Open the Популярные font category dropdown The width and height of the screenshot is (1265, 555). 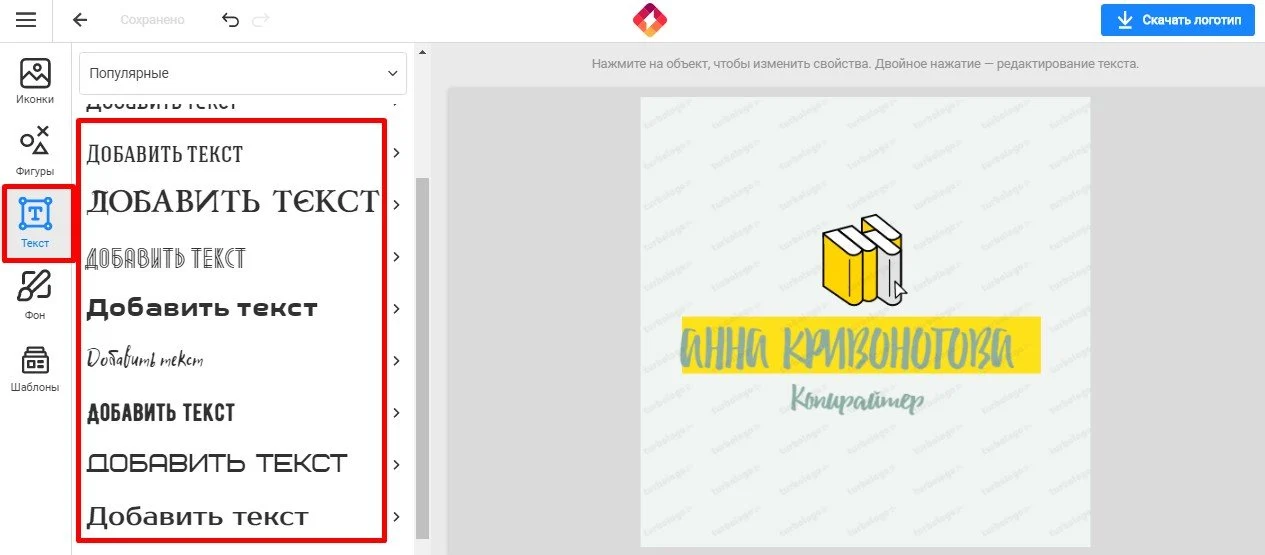pyautogui.click(x=243, y=73)
